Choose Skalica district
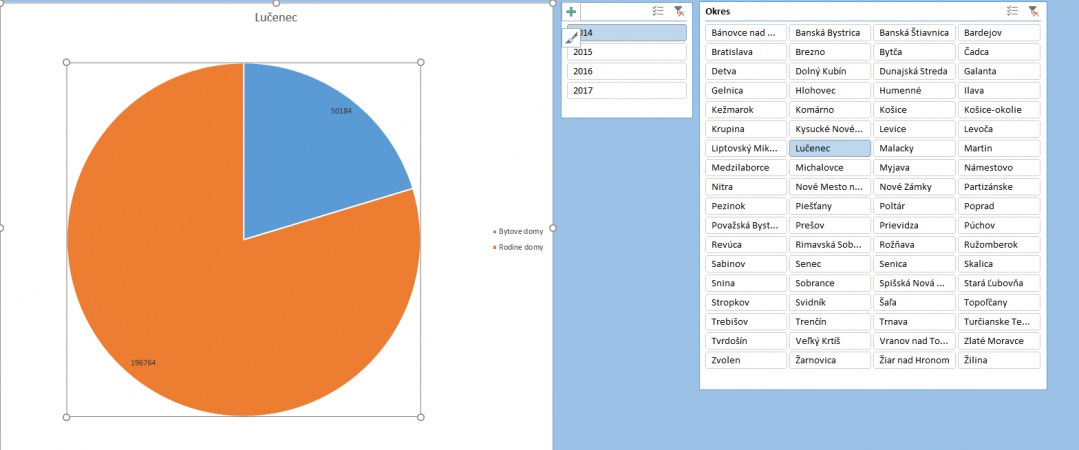This screenshot has width=1079, height=450. point(998,264)
